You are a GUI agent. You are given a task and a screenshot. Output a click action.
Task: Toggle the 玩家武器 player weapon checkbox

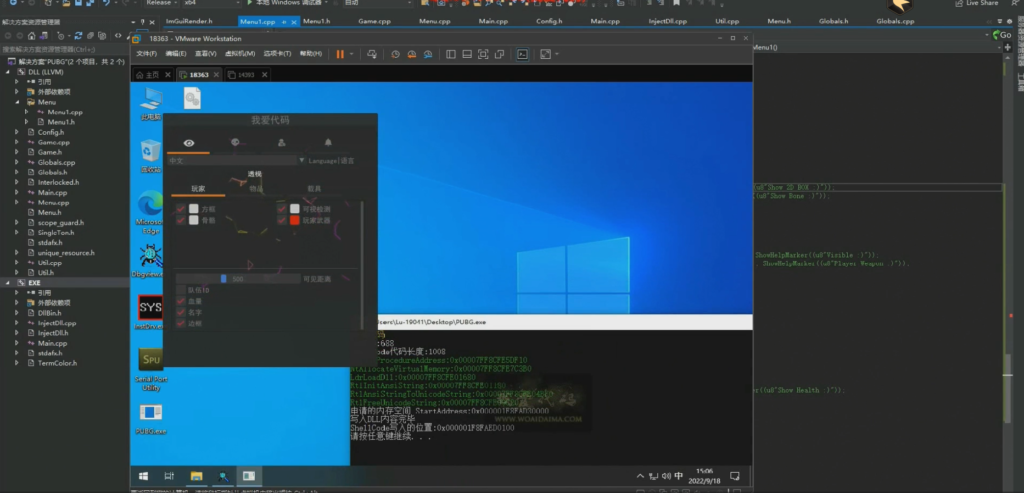click(x=281, y=220)
